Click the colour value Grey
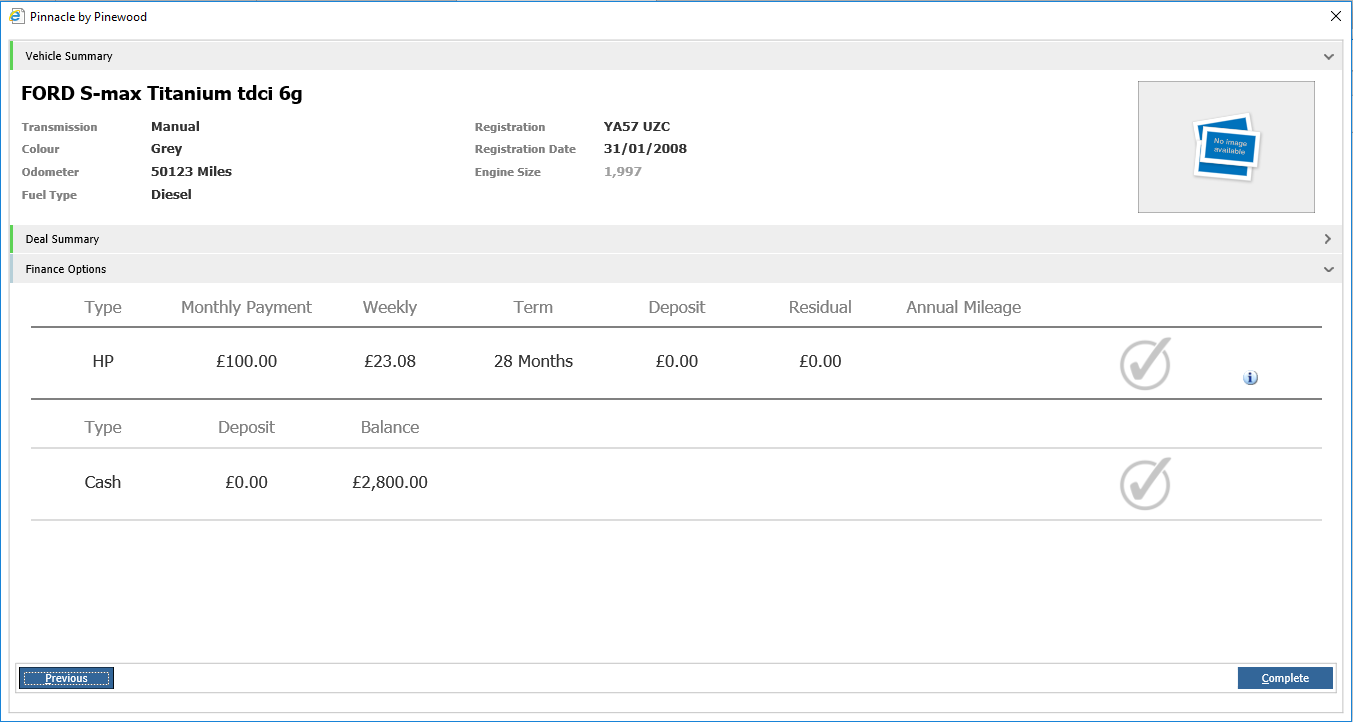1353x722 pixels. [166, 149]
